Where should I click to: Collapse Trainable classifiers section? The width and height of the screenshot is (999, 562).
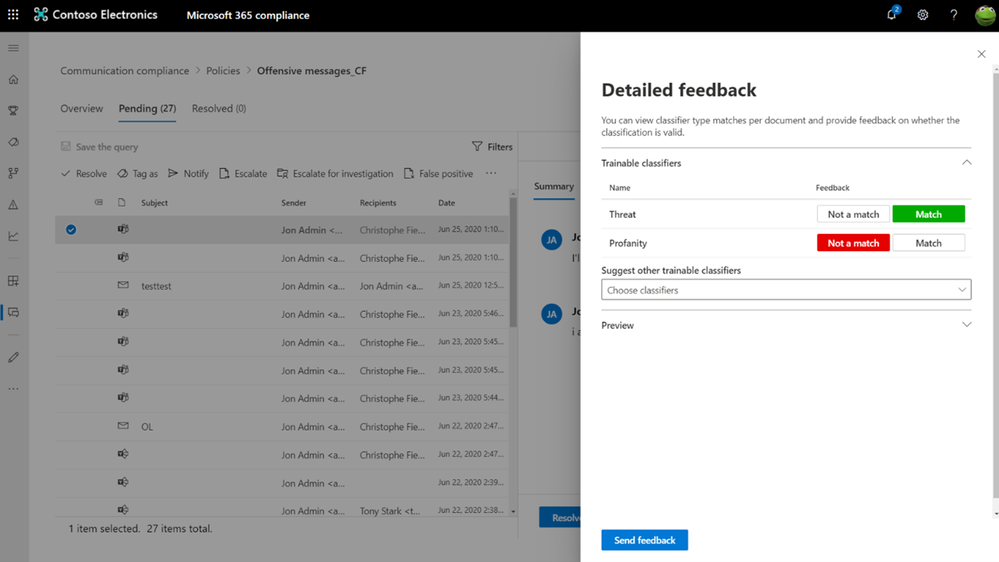[x=967, y=162]
